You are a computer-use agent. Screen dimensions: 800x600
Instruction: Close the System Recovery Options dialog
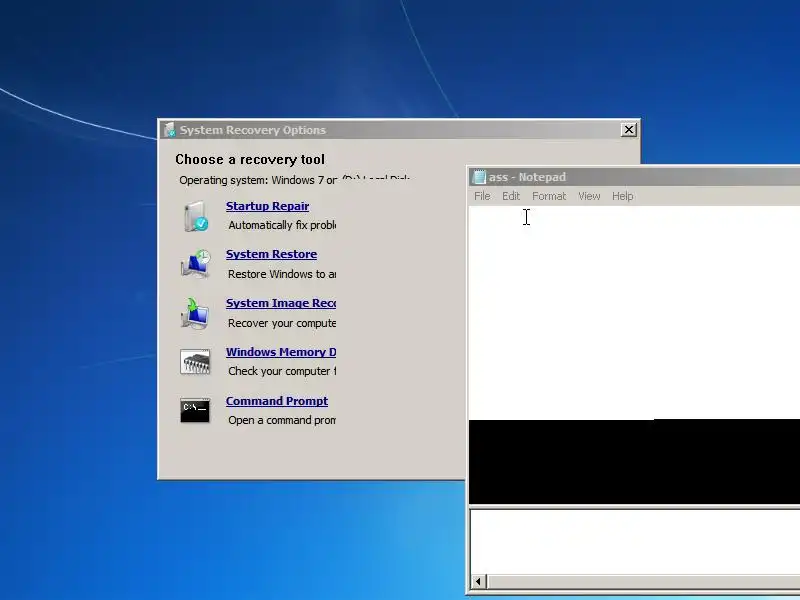(629, 130)
